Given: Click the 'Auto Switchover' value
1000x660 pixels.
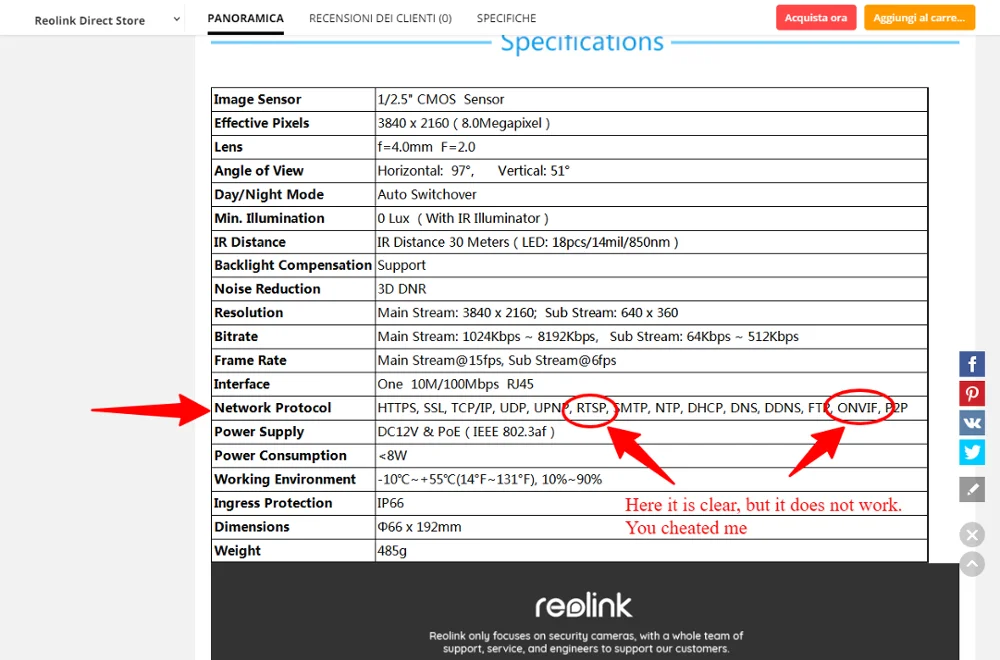Looking at the screenshot, I should 427,194.
